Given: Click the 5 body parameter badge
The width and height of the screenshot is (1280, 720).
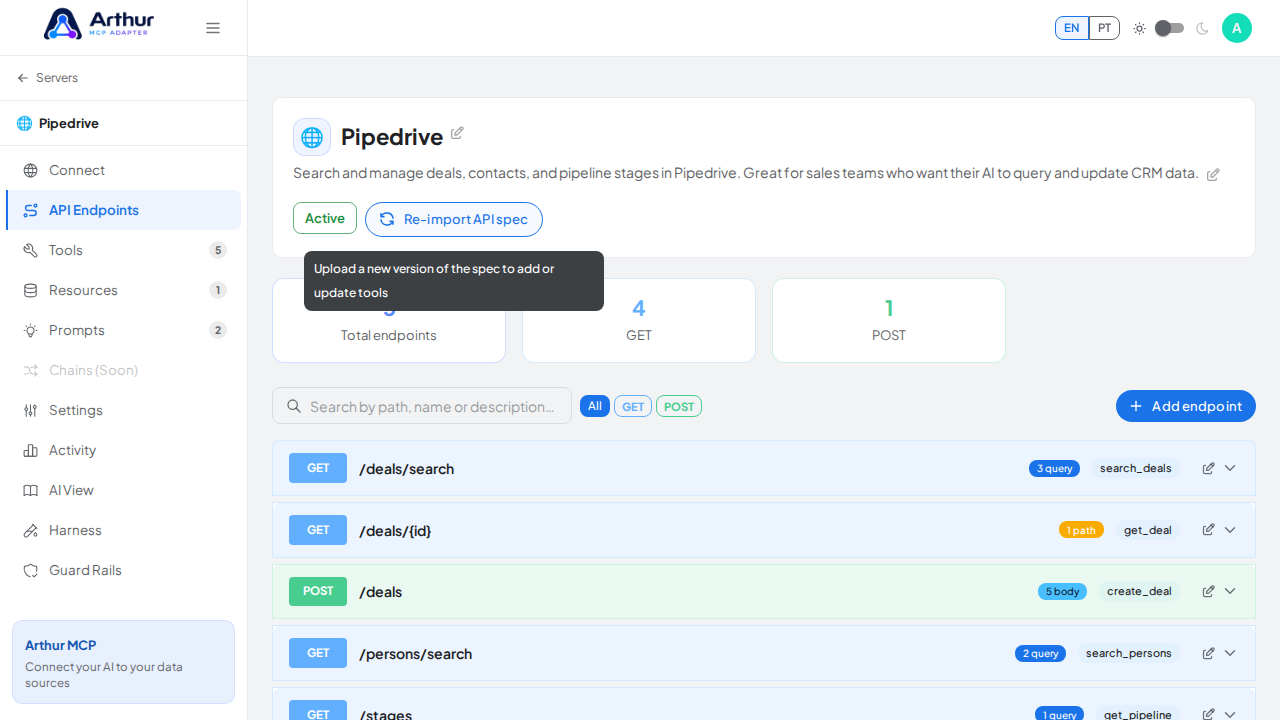Looking at the screenshot, I should click(1062, 591).
